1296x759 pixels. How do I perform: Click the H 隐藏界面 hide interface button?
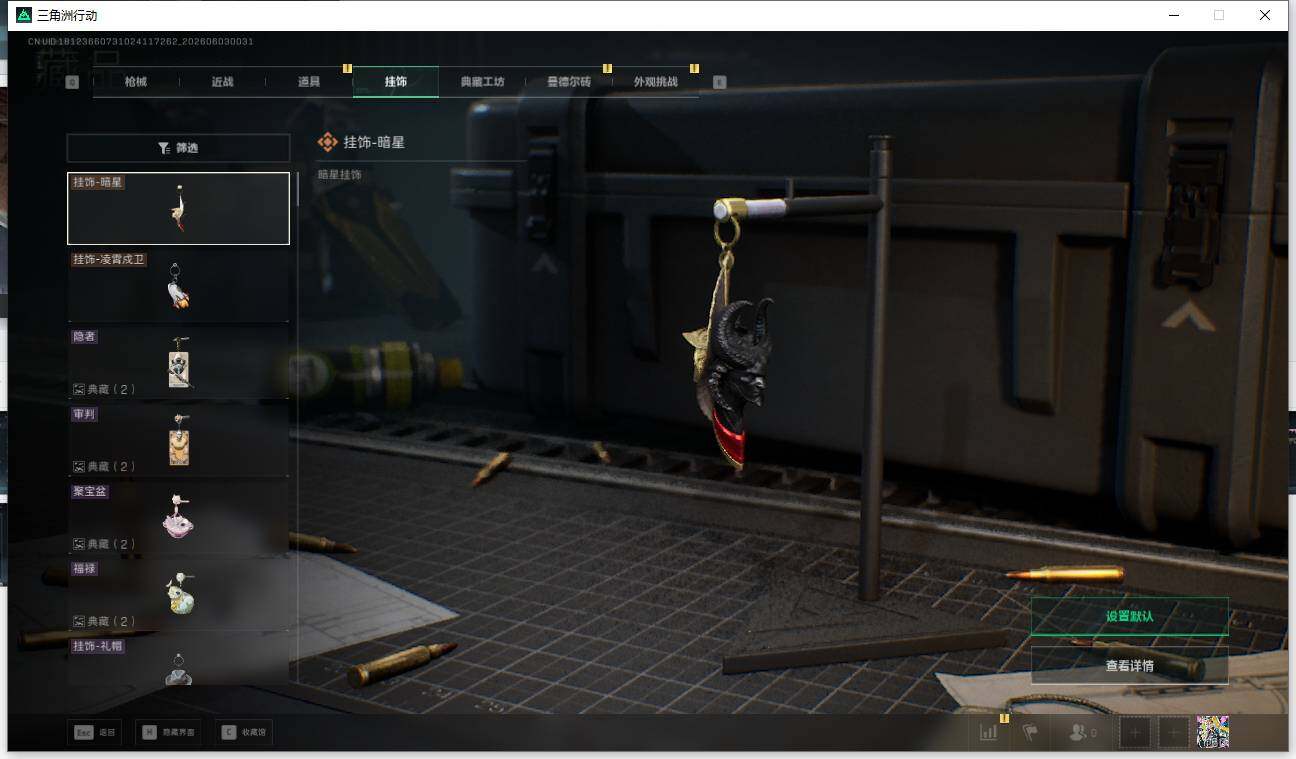168,733
